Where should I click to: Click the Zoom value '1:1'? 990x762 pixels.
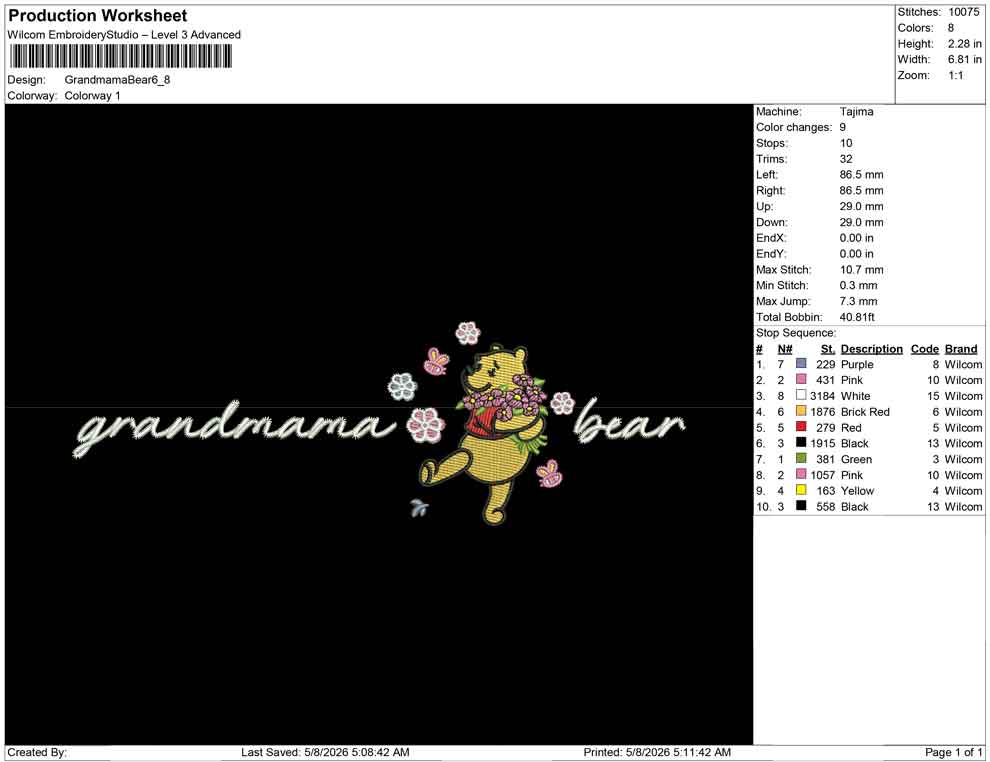[x=955, y=75]
